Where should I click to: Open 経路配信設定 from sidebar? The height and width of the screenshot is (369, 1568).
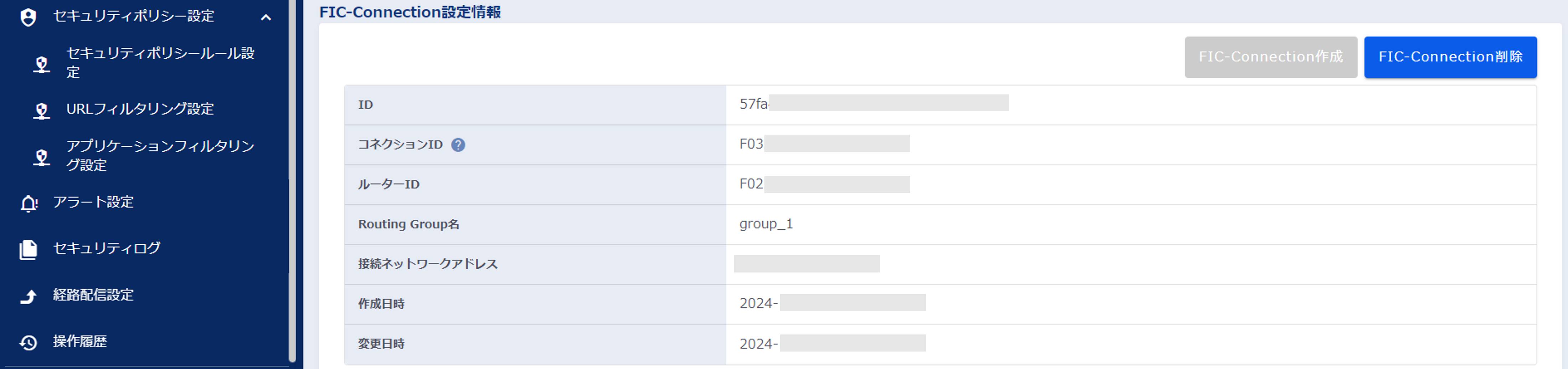93,295
